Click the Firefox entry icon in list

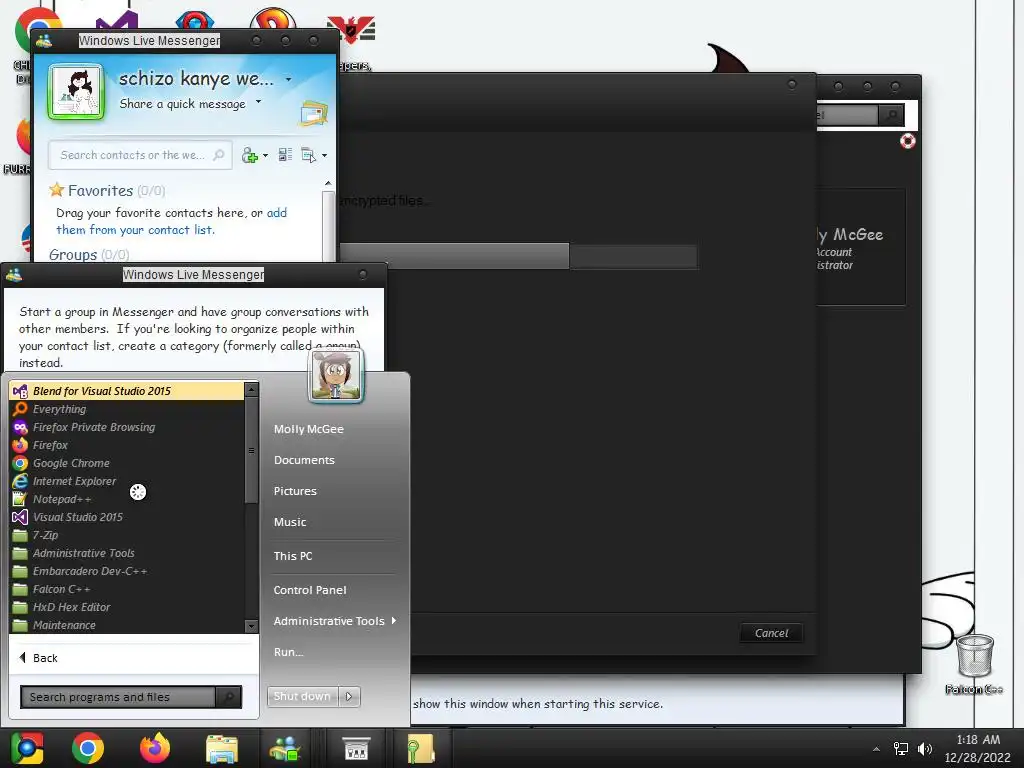[20, 445]
